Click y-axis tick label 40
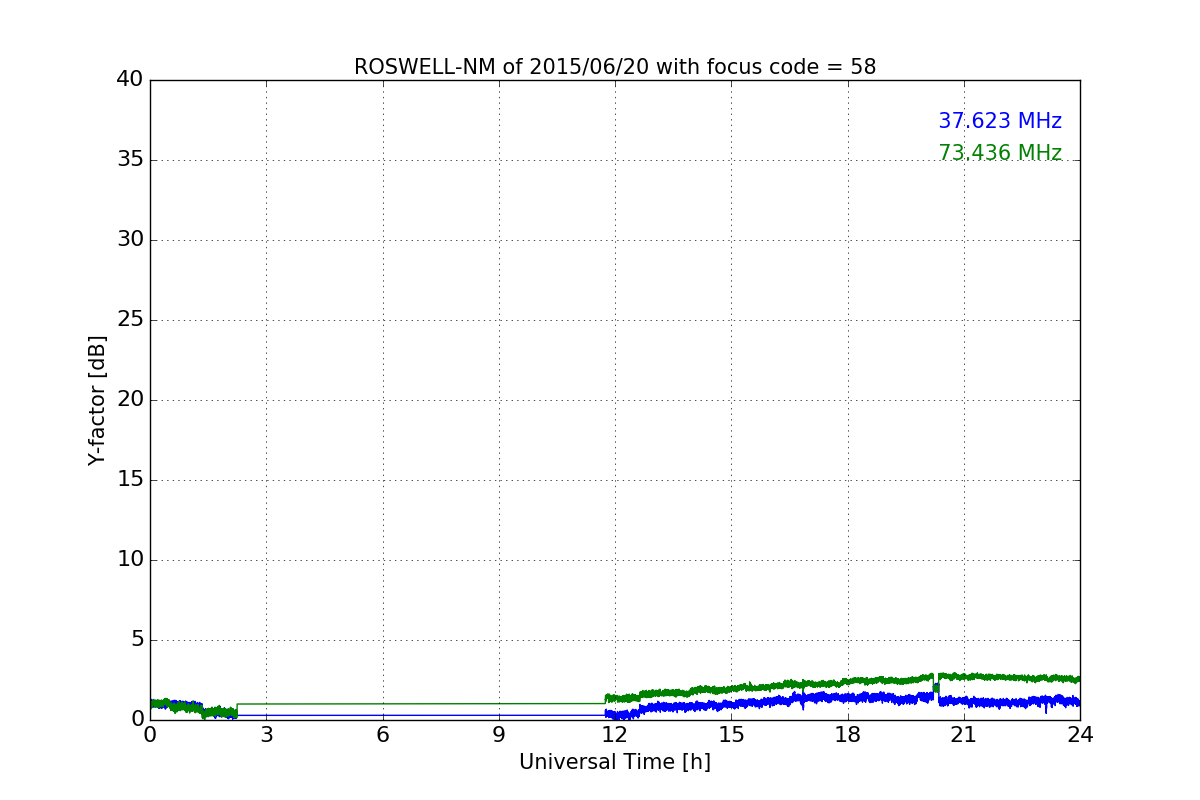1200x800 pixels. click(x=130, y=80)
